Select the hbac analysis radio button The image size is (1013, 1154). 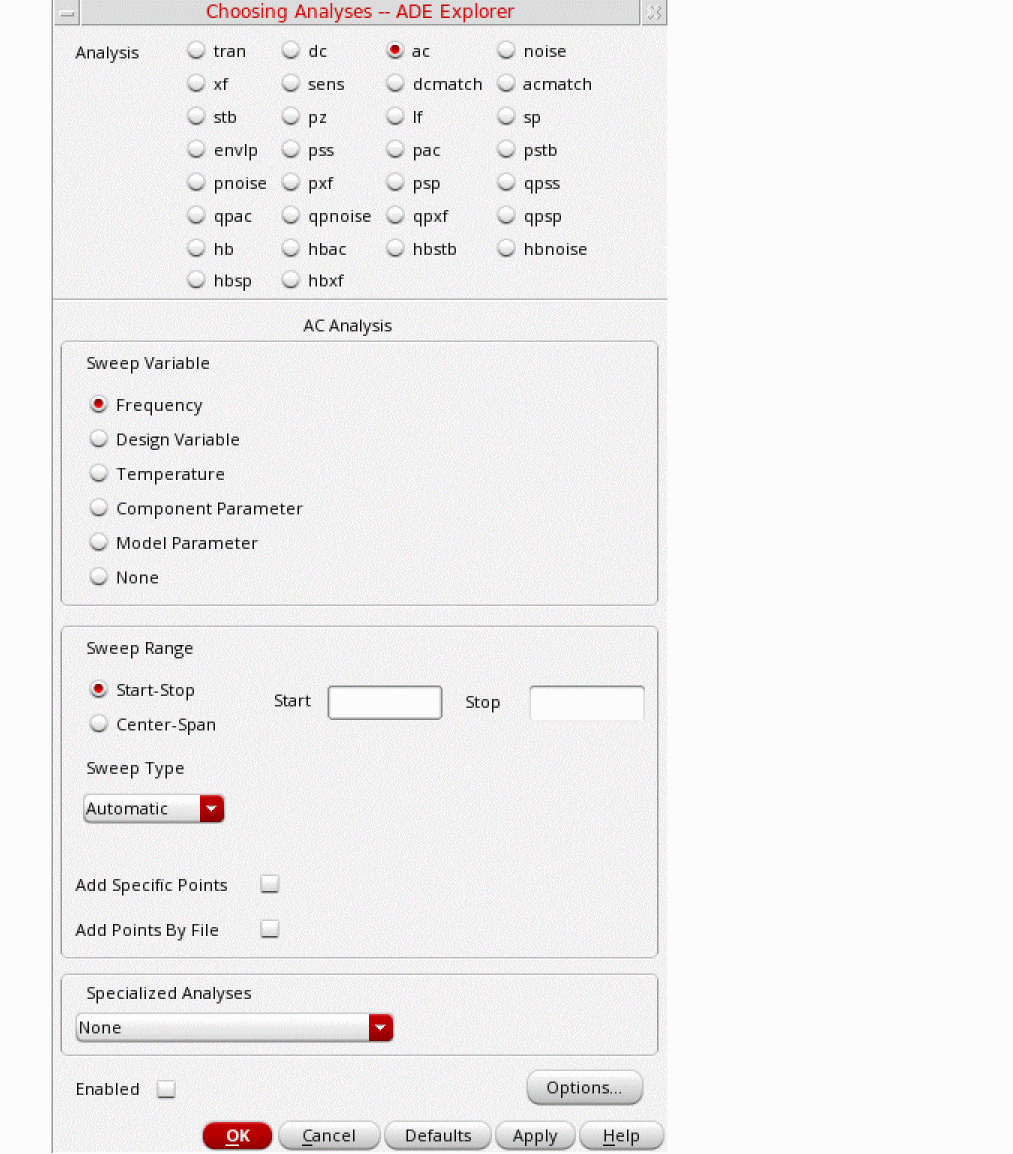point(291,249)
